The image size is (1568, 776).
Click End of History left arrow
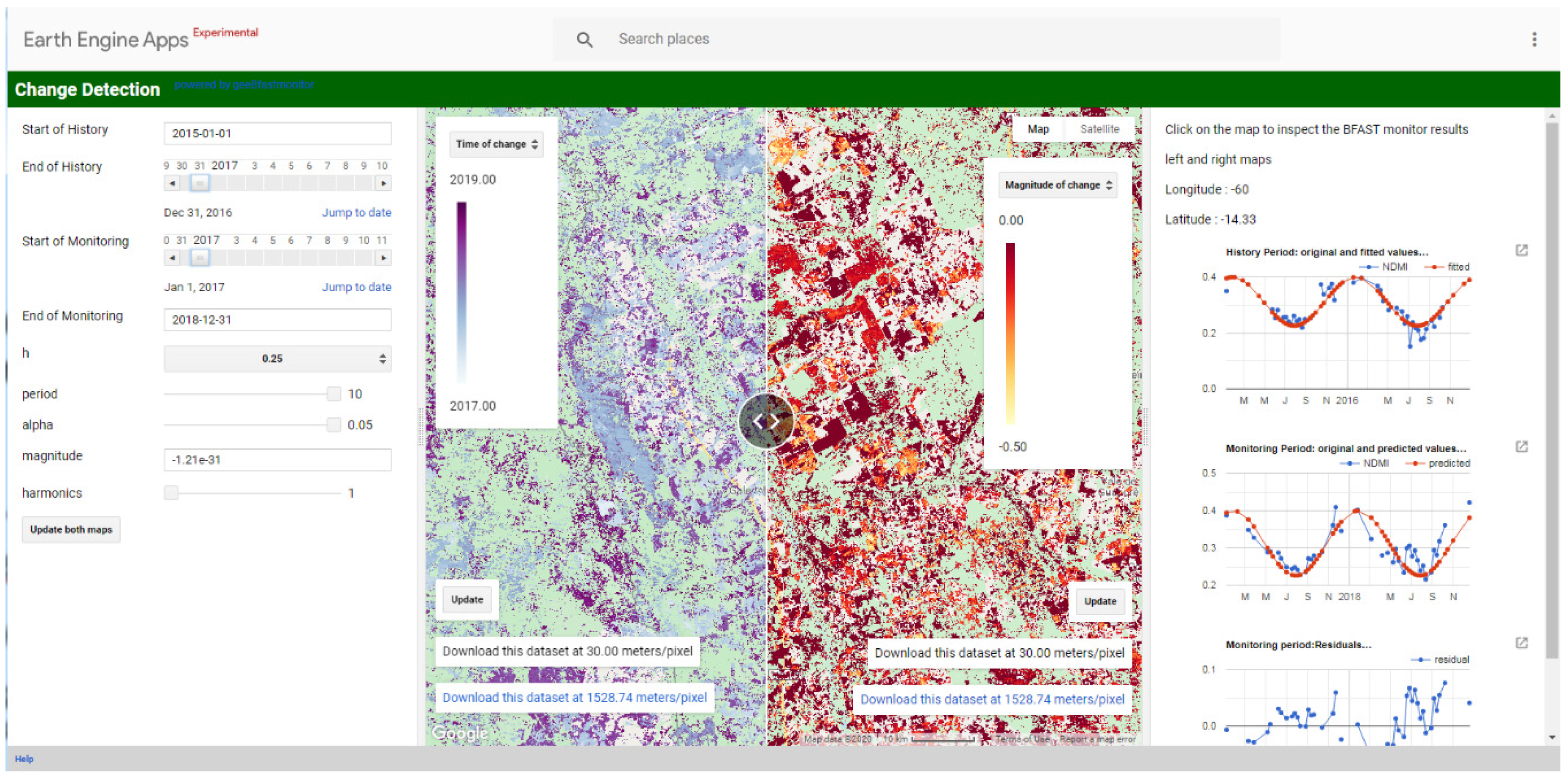point(173,183)
